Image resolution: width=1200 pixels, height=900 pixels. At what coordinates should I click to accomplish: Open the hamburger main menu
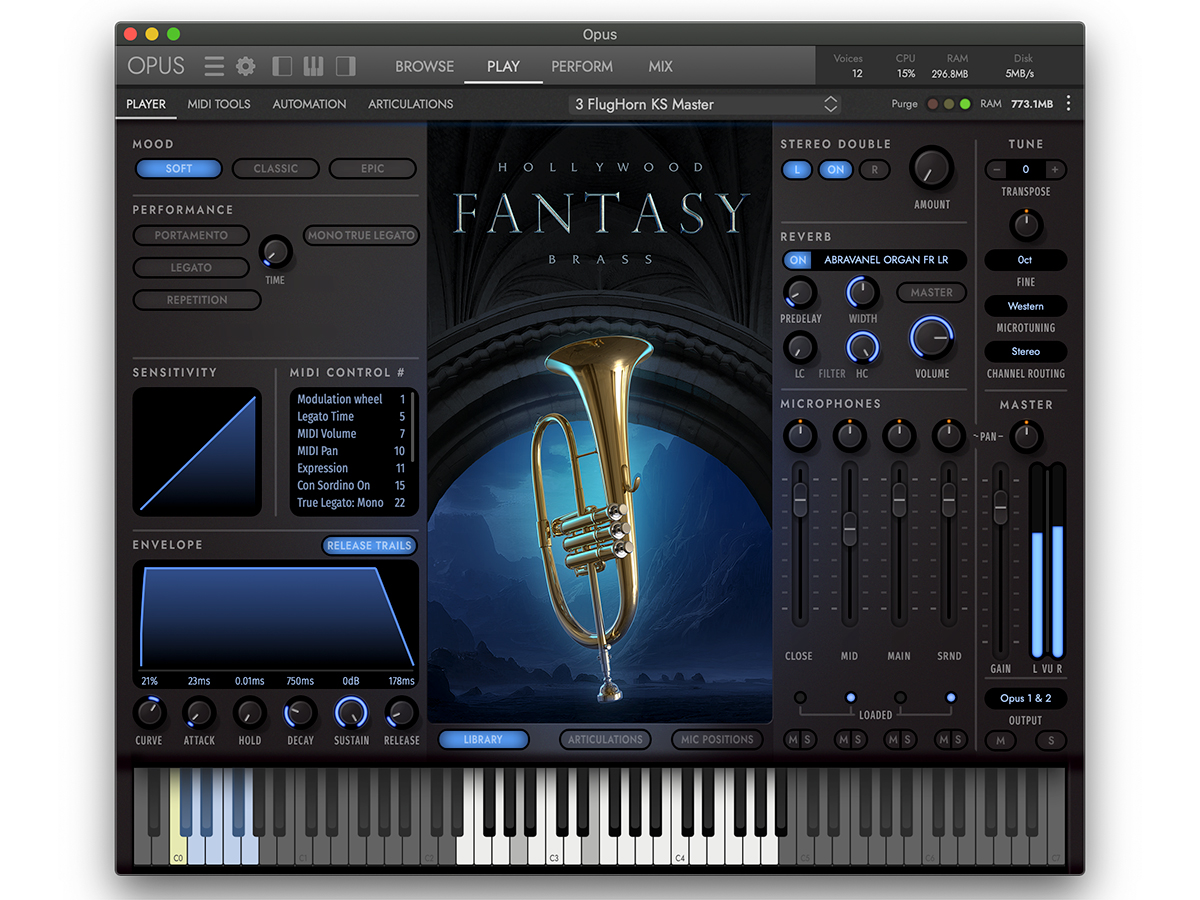pos(214,66)
